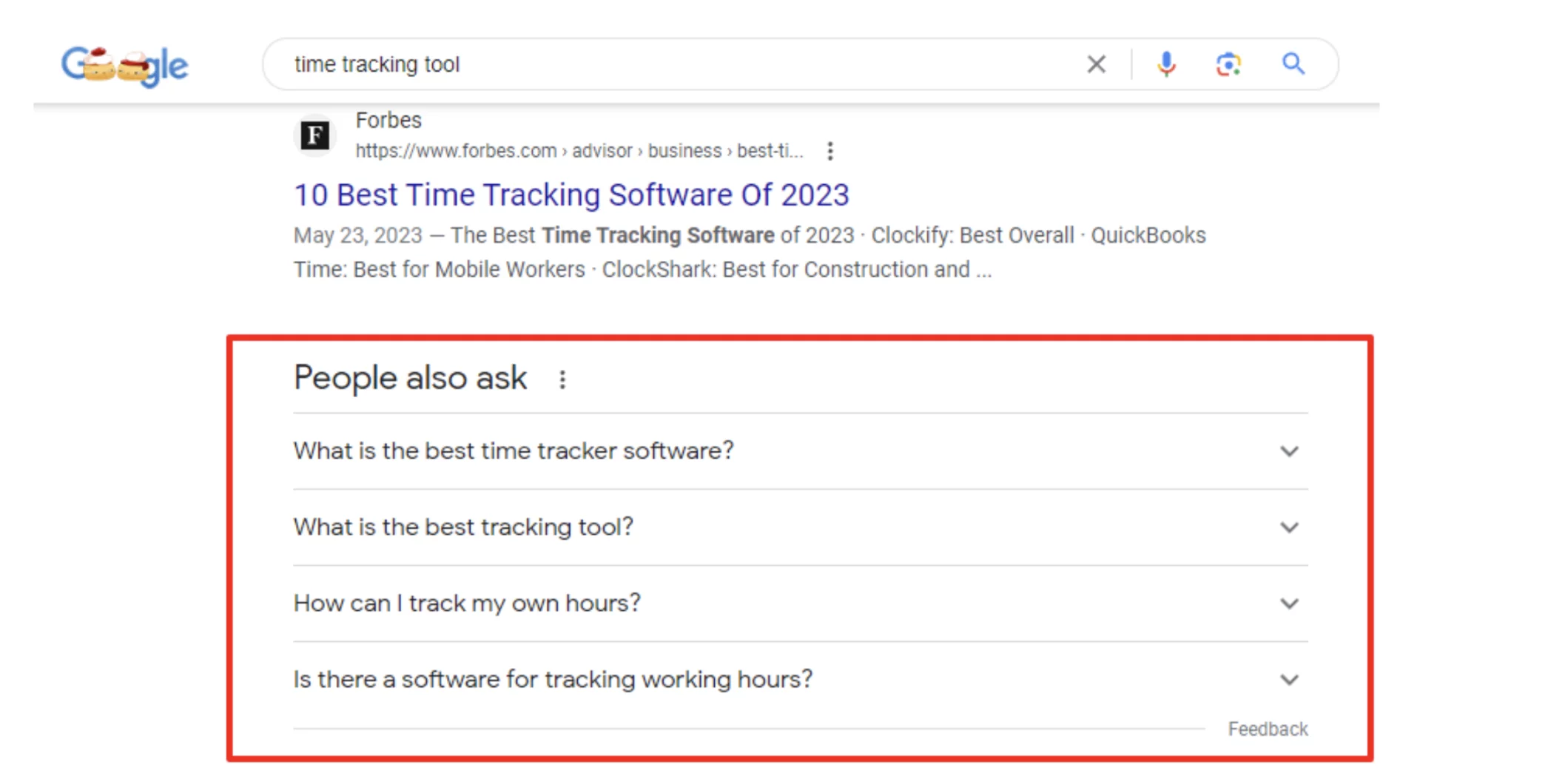
Task: Open '10 Best Time Tracking Software Of 2023' link
Action: click(571, 195)
